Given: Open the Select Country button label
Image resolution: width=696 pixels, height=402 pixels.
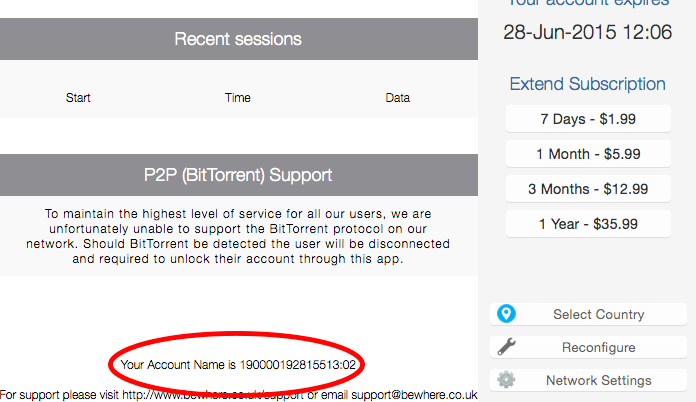Looking at the screenshot, I should [598, 314].
